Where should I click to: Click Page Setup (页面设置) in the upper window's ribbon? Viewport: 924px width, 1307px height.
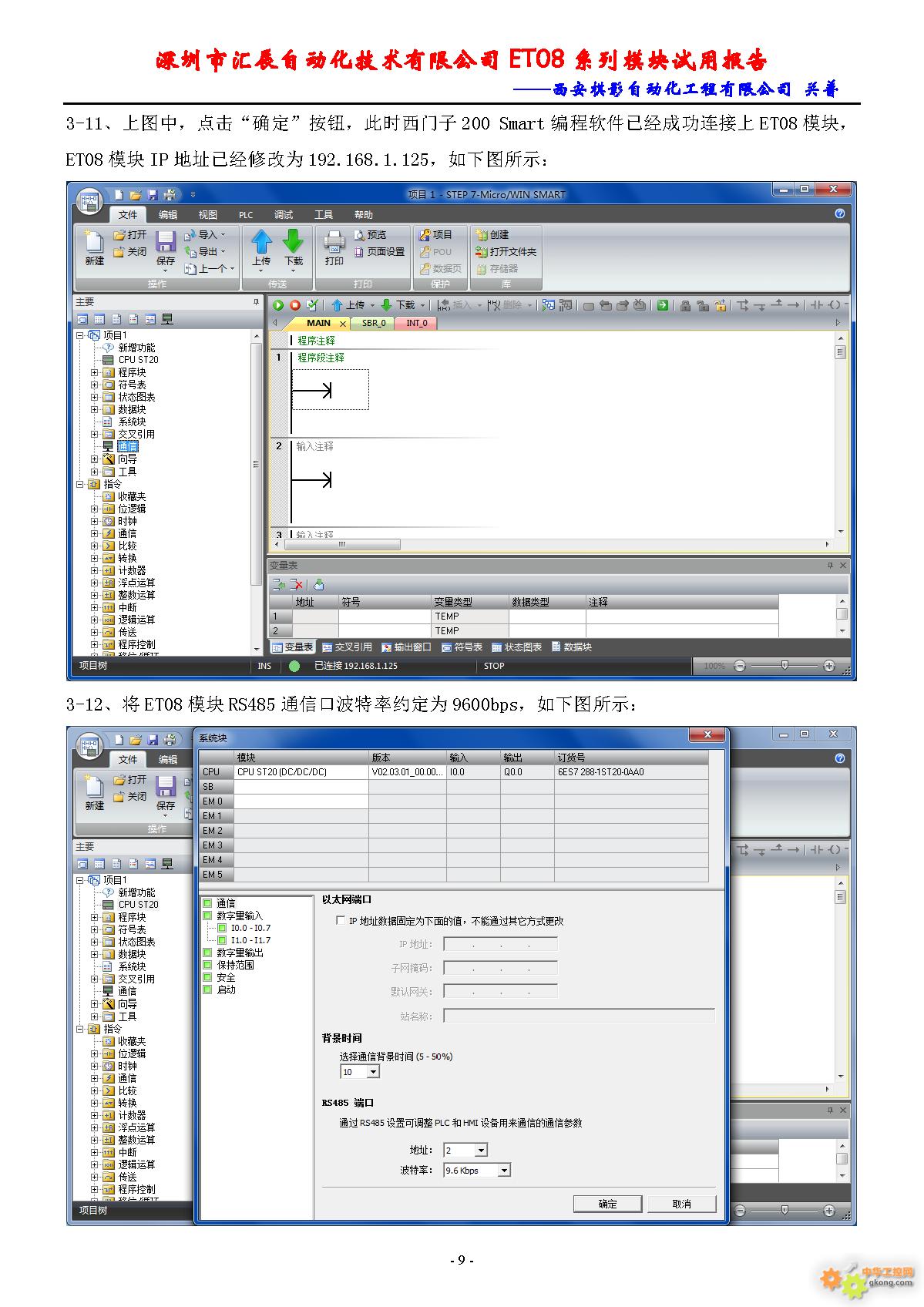pyautogui.click(x=380, y=251)
